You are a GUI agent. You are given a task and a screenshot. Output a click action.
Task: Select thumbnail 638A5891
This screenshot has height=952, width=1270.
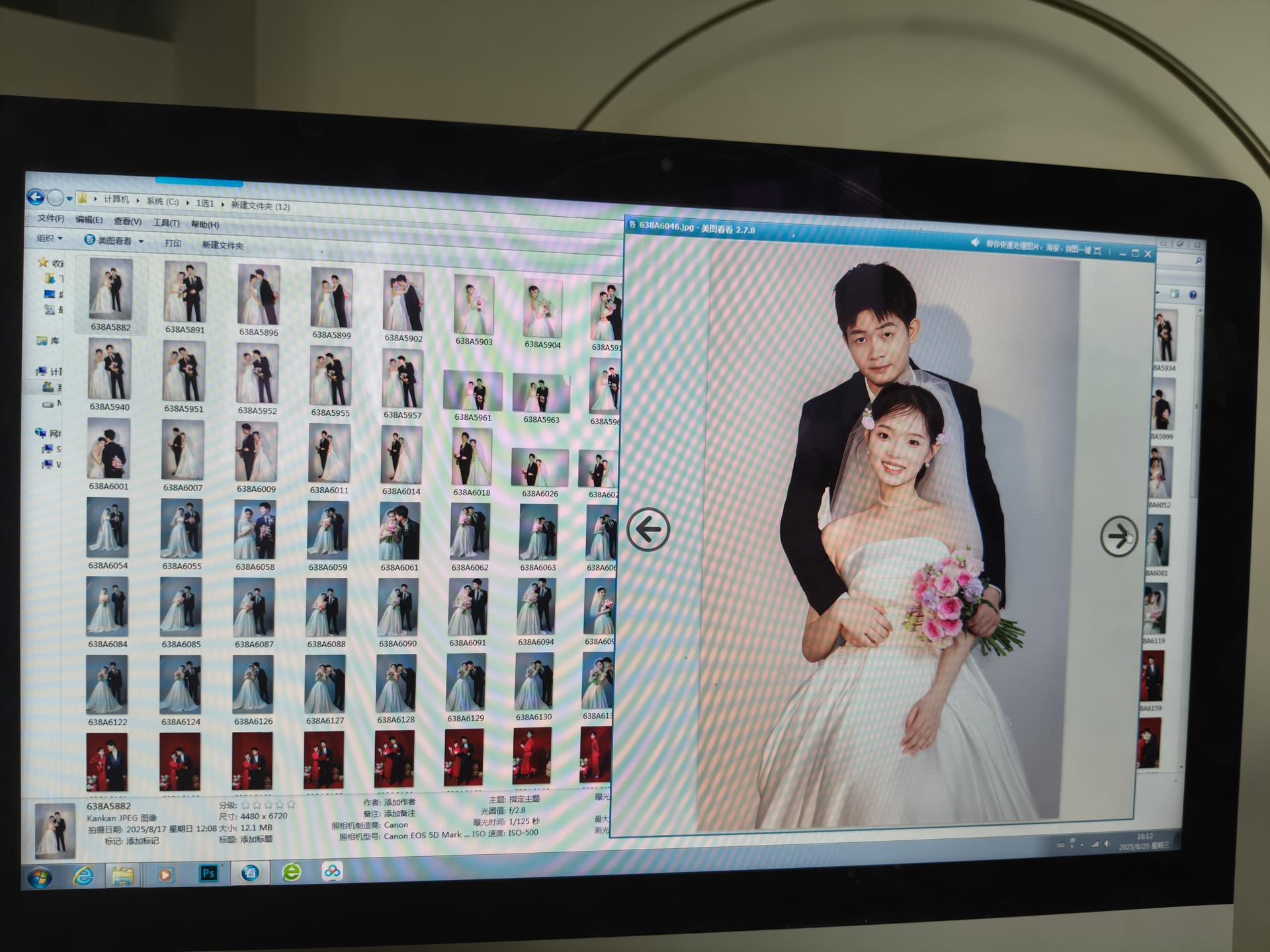coord(185,297)
